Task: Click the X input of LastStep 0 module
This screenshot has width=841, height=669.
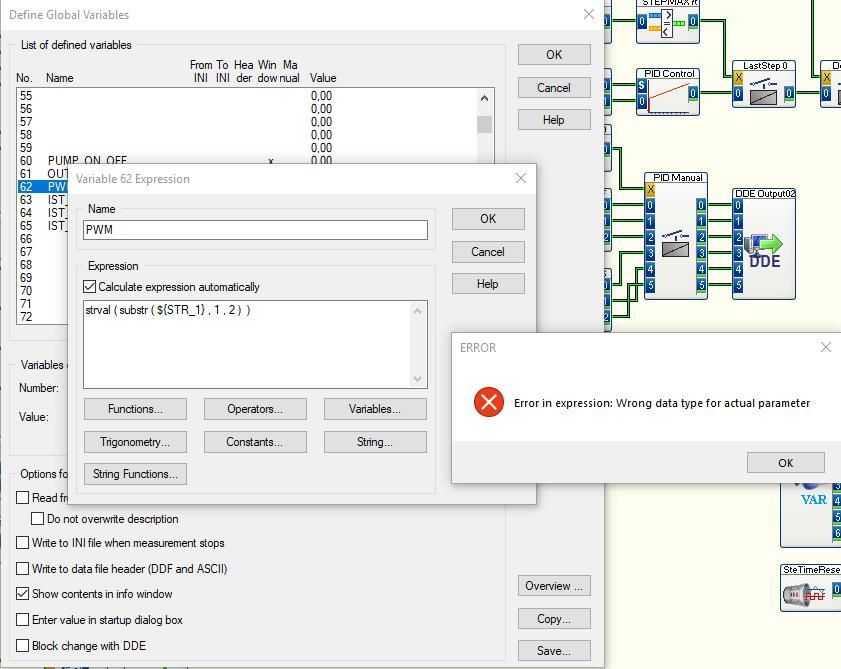Action: pos(738,77)
